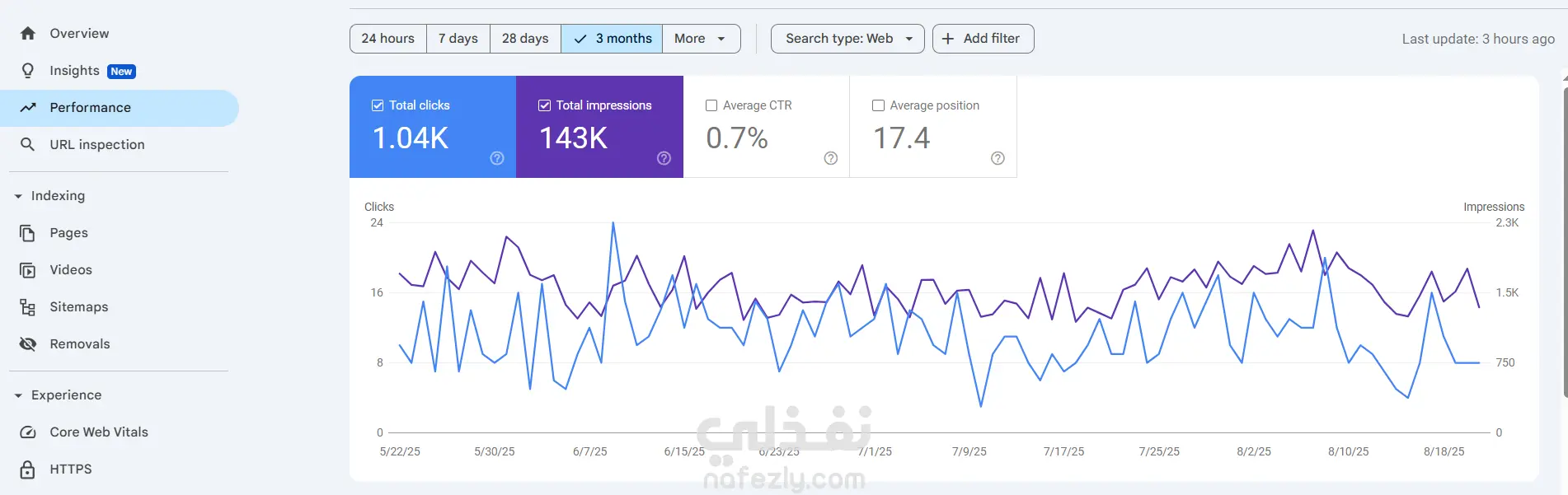Click the 8/18/25 date axis label
Viewport: 1568px width, 495px height.
click(x=1444, y=452)
